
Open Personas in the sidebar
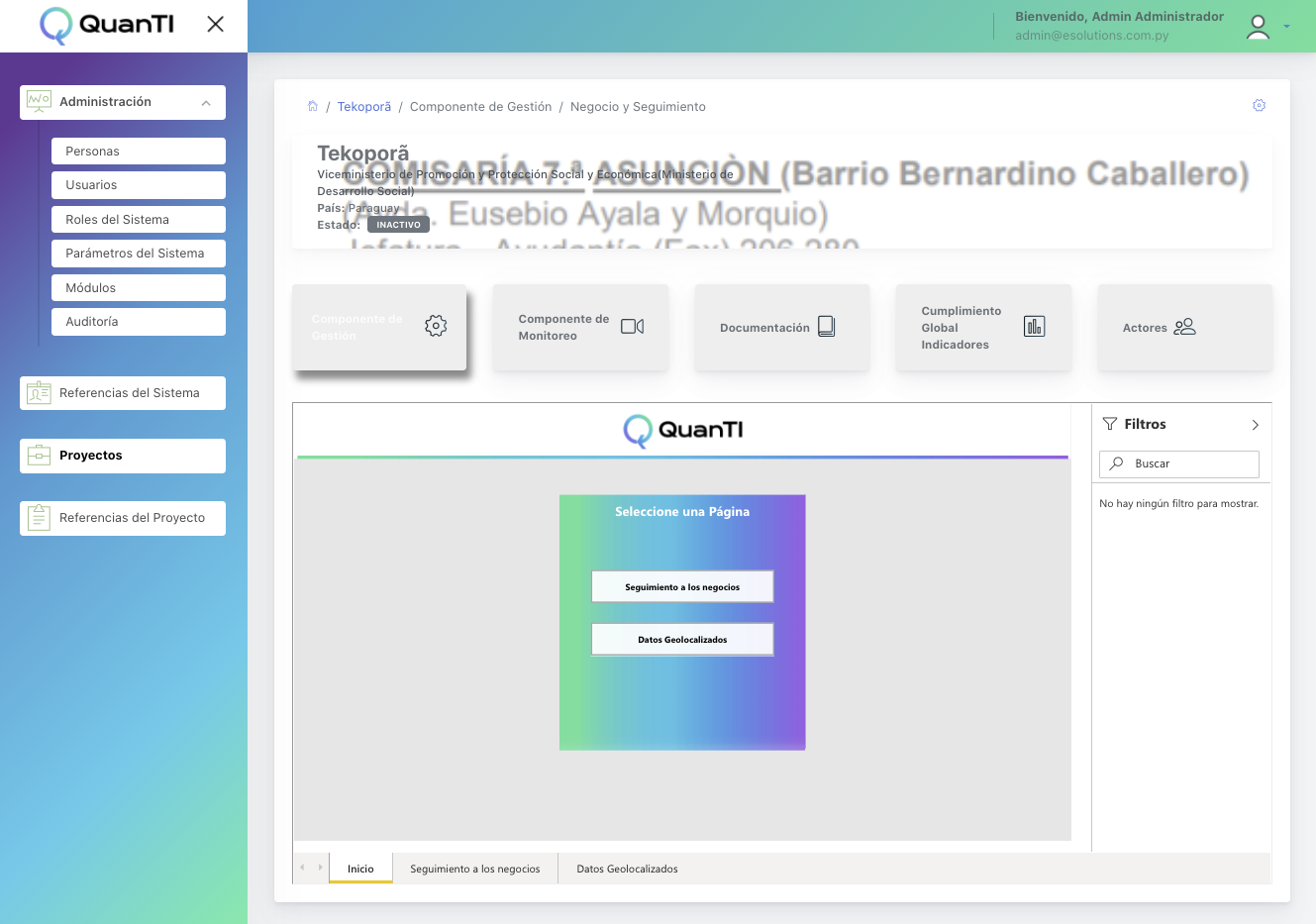pos(139,152)
